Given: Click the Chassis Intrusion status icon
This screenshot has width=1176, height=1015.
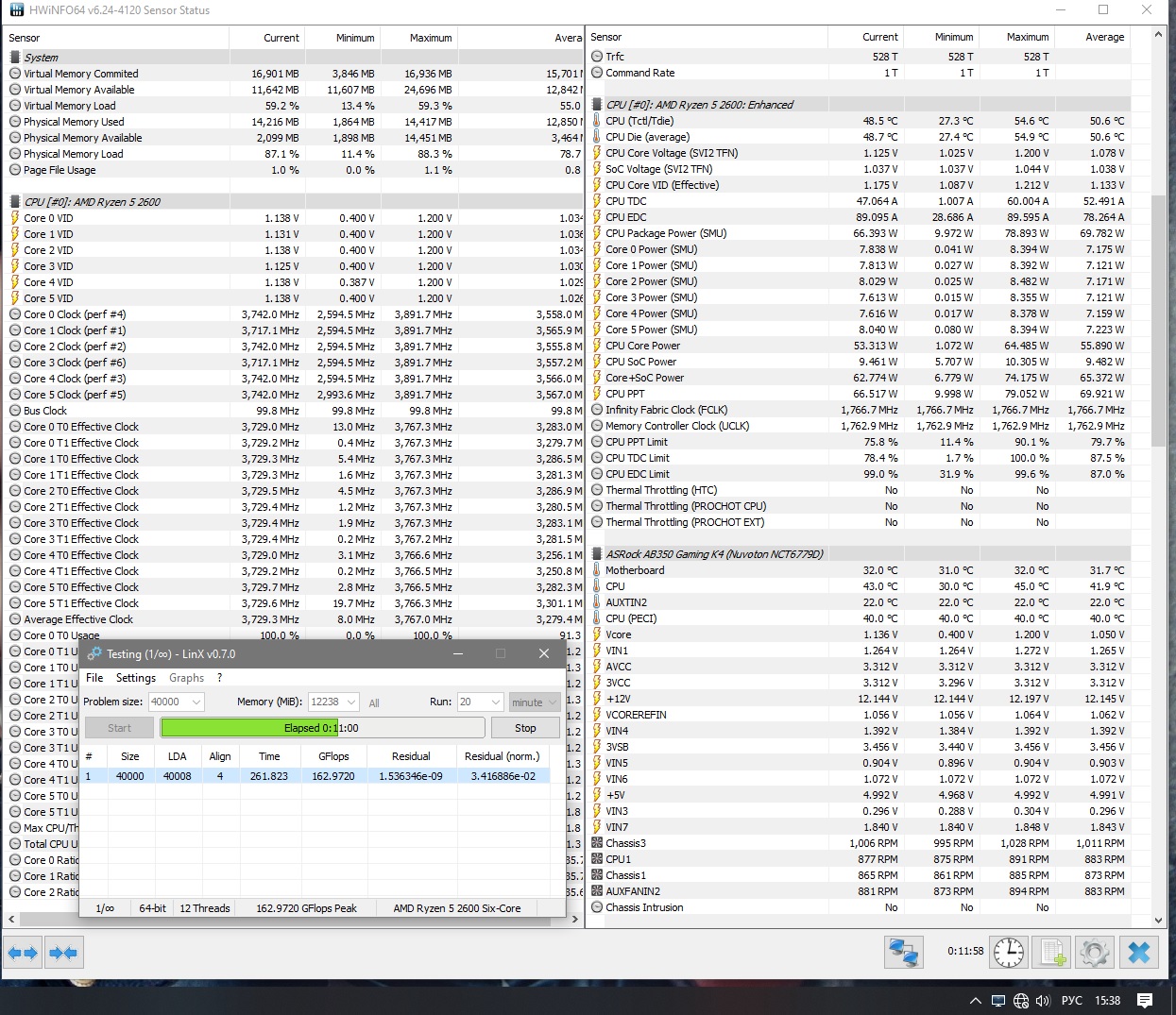Looking at the screenshot, I should pos(597,907).
